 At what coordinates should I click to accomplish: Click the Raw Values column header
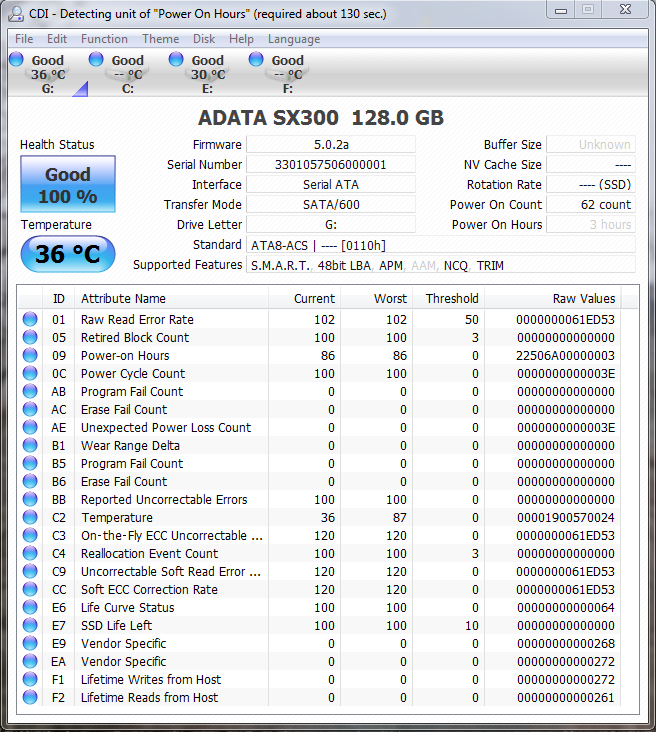coord(584,298)
